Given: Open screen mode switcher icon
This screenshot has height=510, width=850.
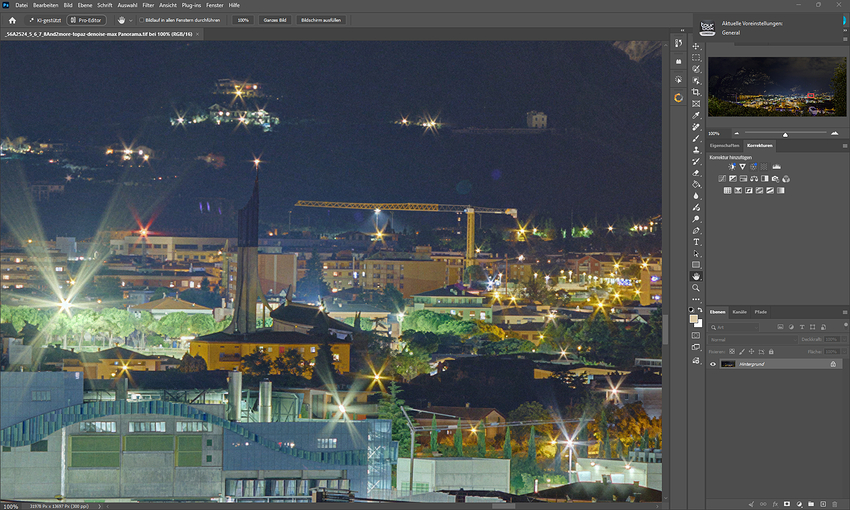Looking at the screenshot, I should [x=696, y=347].
